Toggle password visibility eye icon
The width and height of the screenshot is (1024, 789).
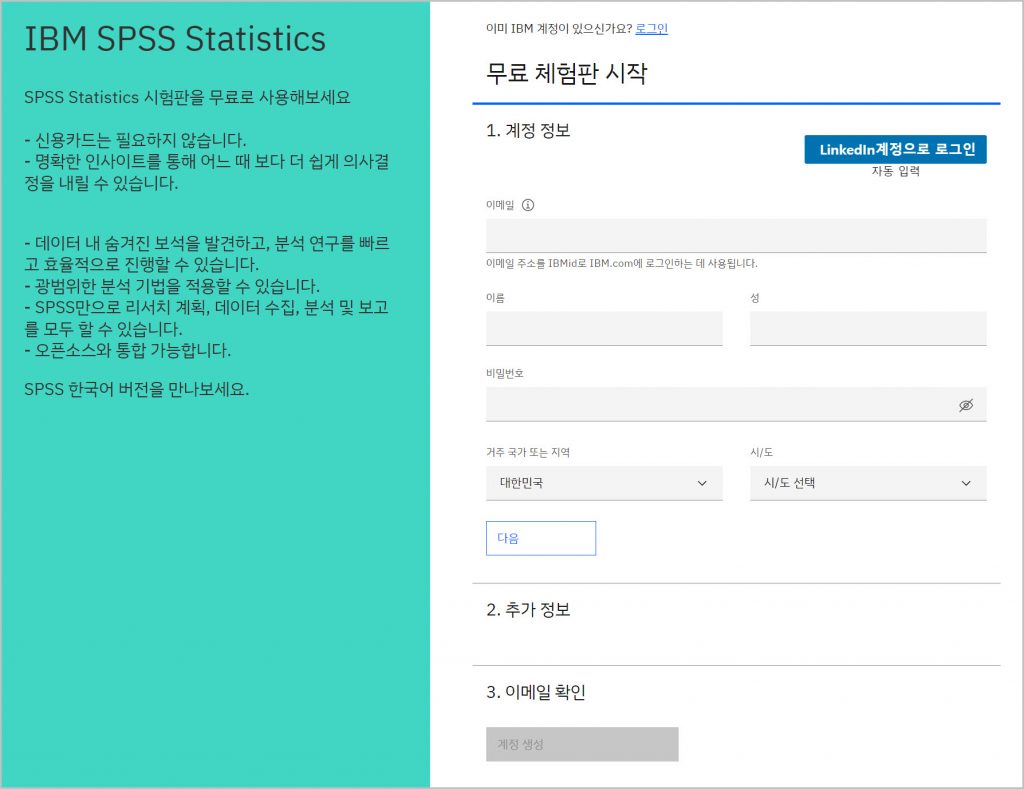[965, 405]
